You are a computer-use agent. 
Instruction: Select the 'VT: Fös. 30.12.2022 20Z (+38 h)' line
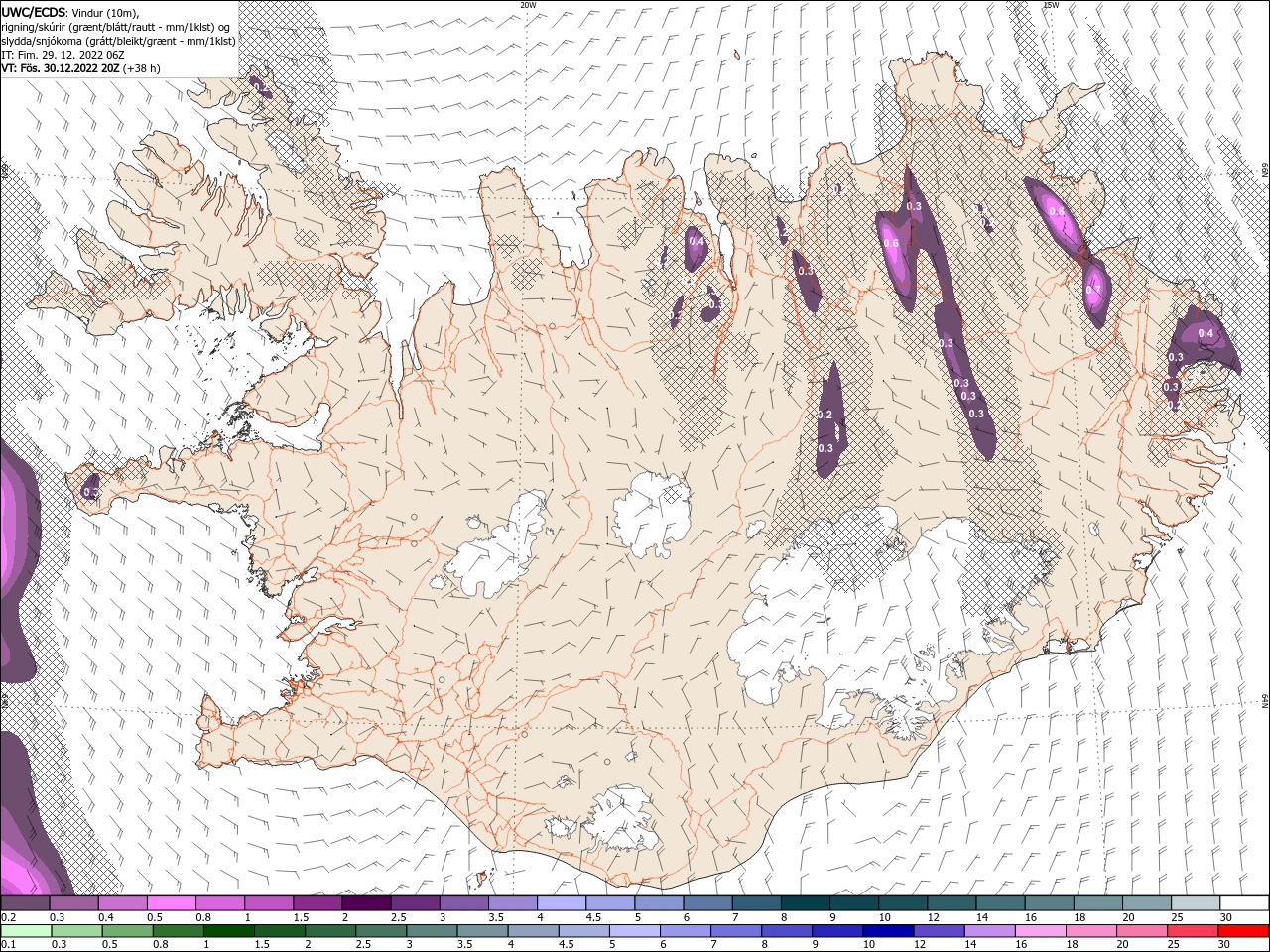pyautogui.click(x=80, y=68)
